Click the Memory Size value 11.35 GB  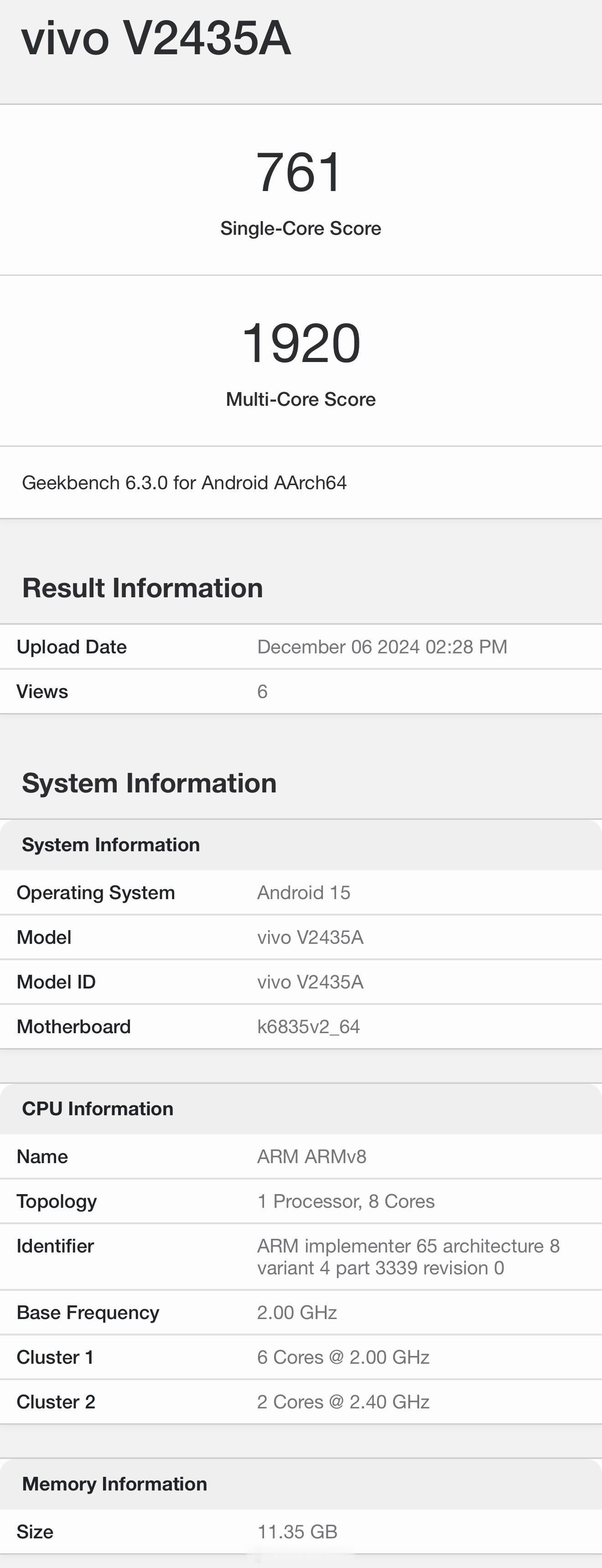(x=297, y=1532)
